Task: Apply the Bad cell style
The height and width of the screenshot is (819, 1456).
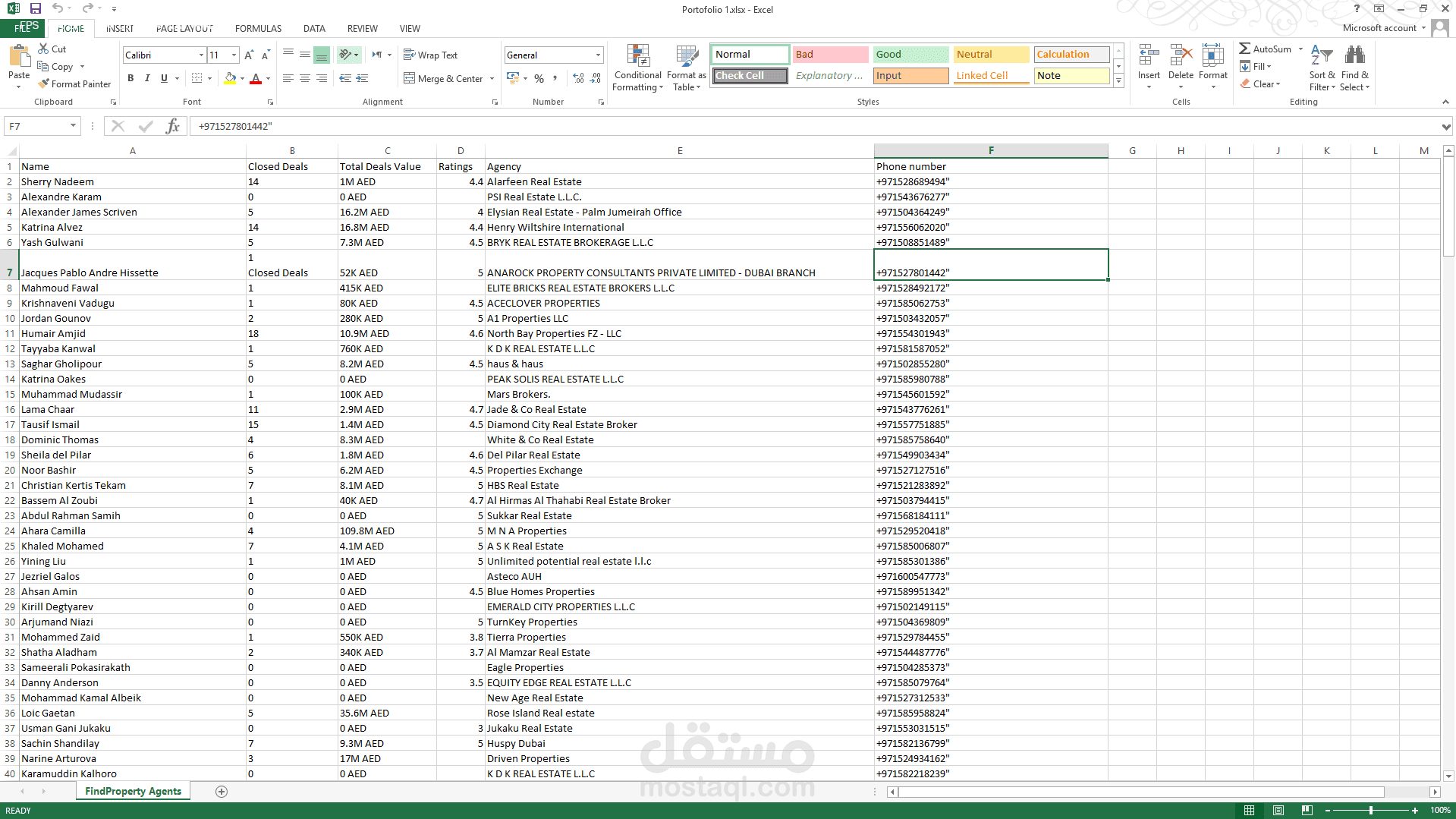Action: click(x=831, y=55)
